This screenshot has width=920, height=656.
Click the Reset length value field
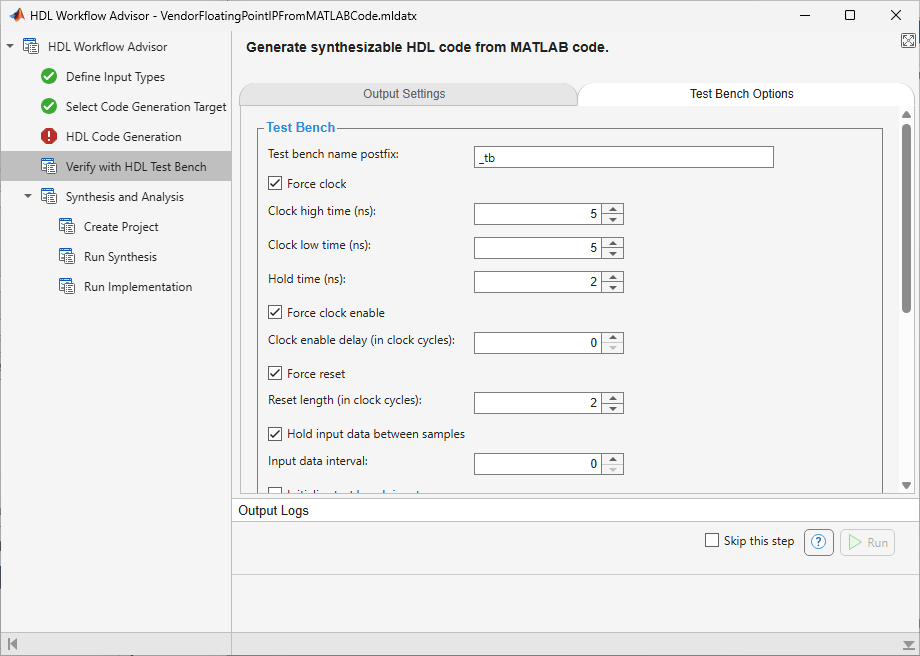point(537,403)
